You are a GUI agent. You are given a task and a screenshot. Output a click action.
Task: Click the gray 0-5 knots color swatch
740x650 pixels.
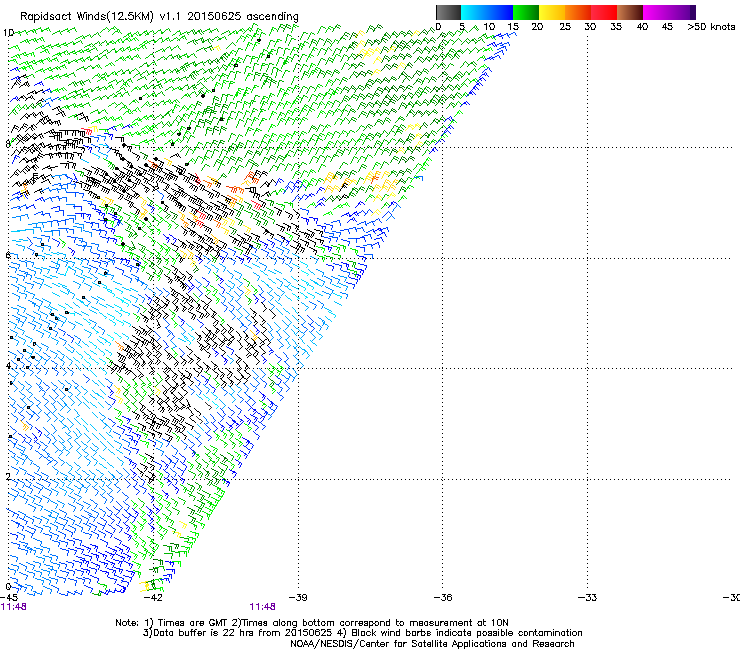448,12
